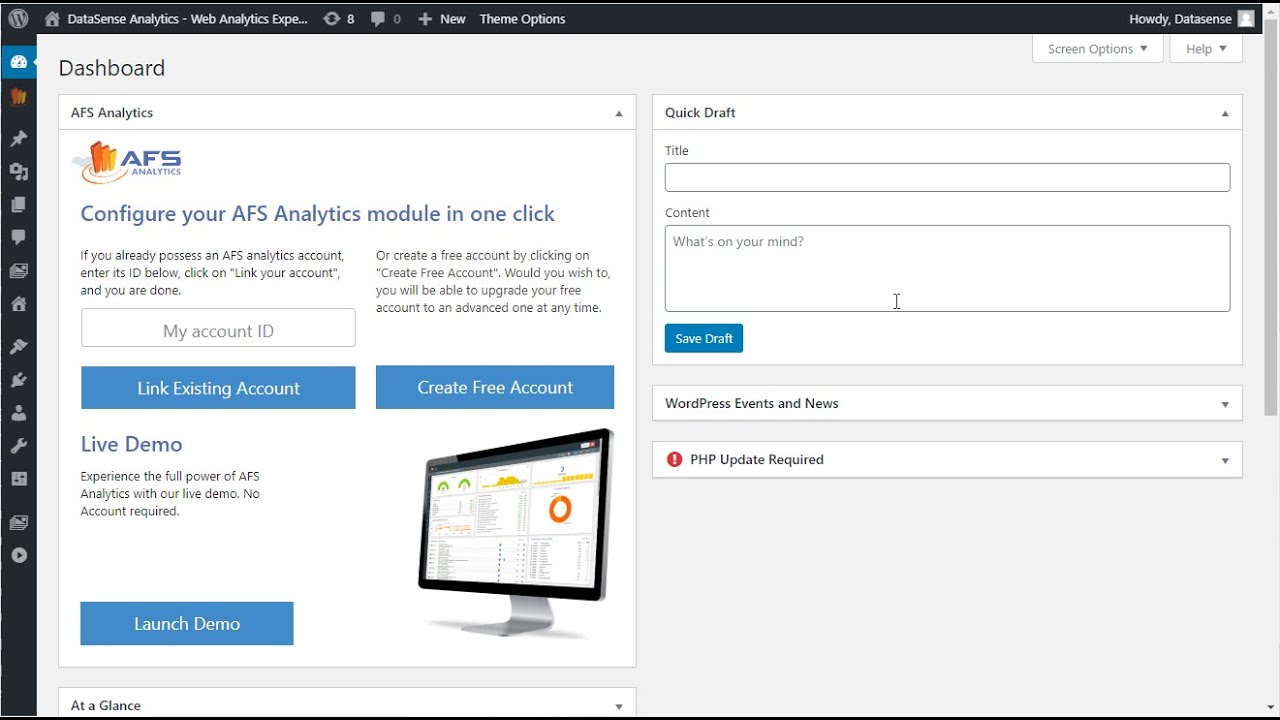Viewport: 1280px width, 720px height.
Task: Open the Howdy, Datasense account menu
Action: (1191, 18)
